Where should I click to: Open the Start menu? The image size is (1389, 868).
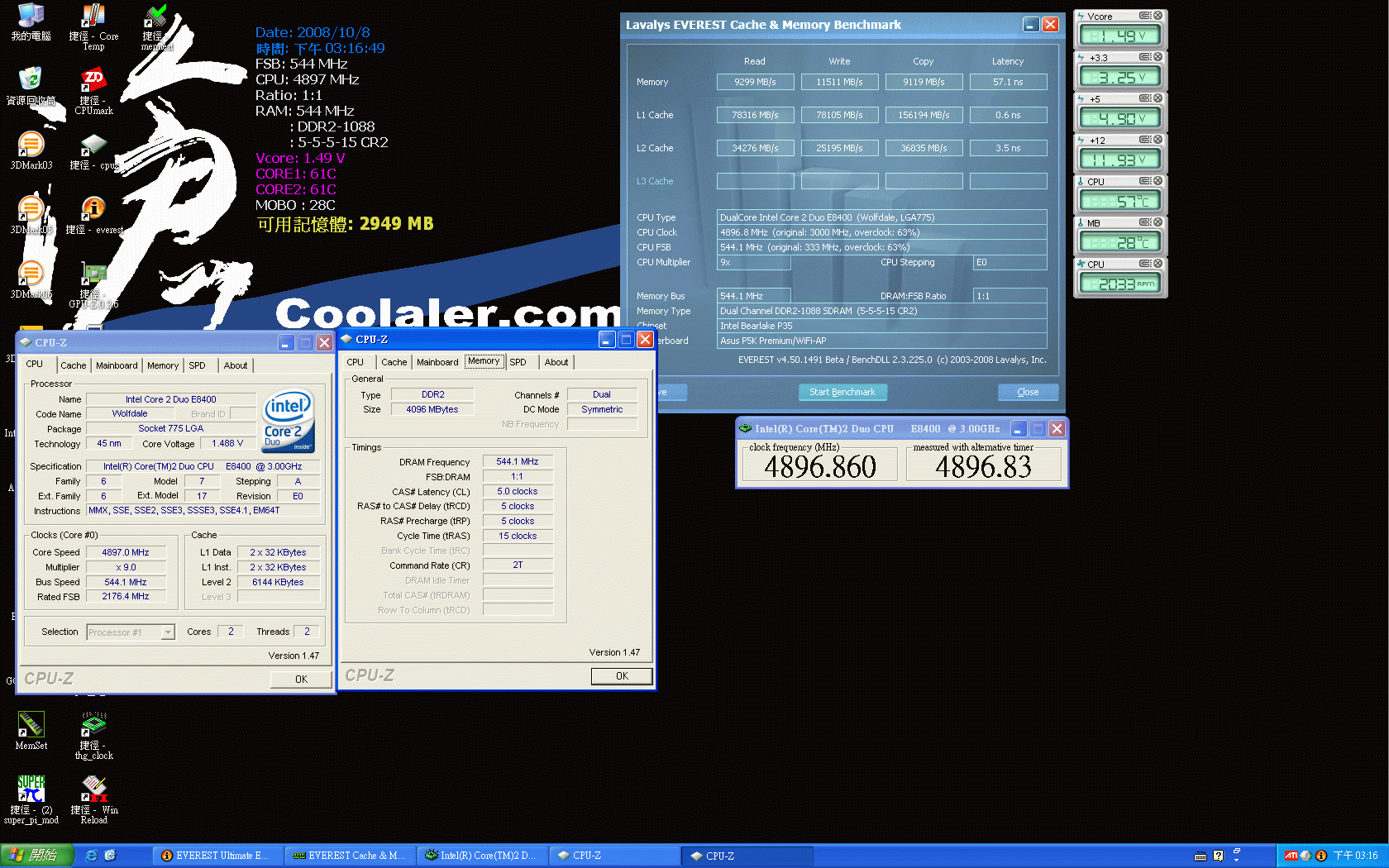coord(37,856)
